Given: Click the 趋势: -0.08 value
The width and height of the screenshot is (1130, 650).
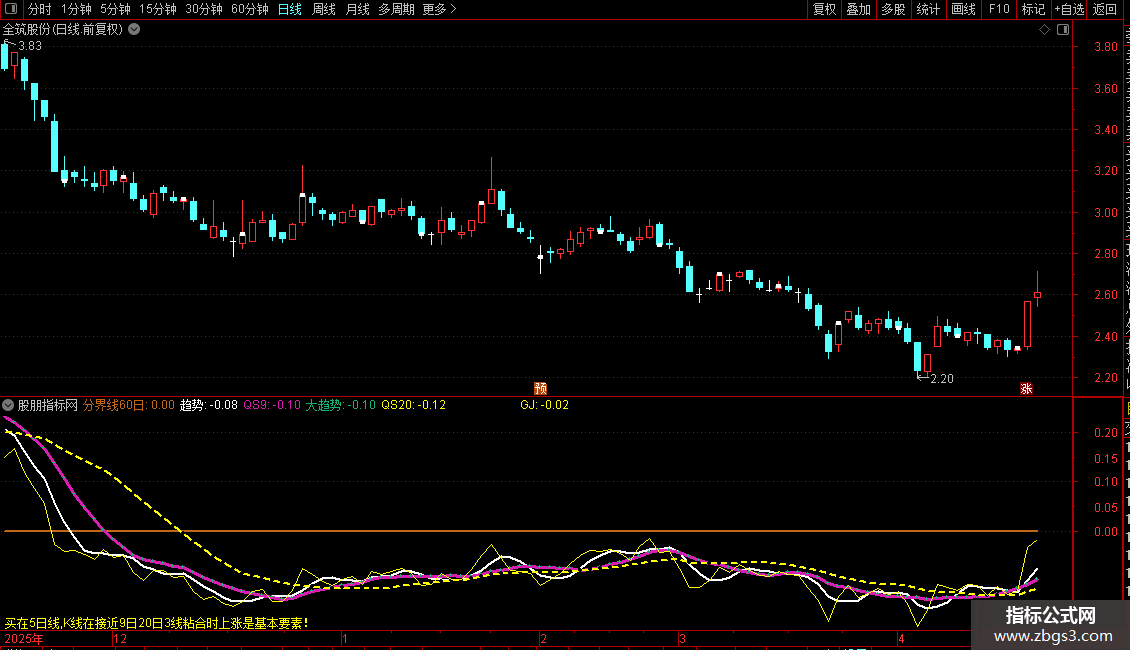Looking at the screenshot, I should pos(208,405).
